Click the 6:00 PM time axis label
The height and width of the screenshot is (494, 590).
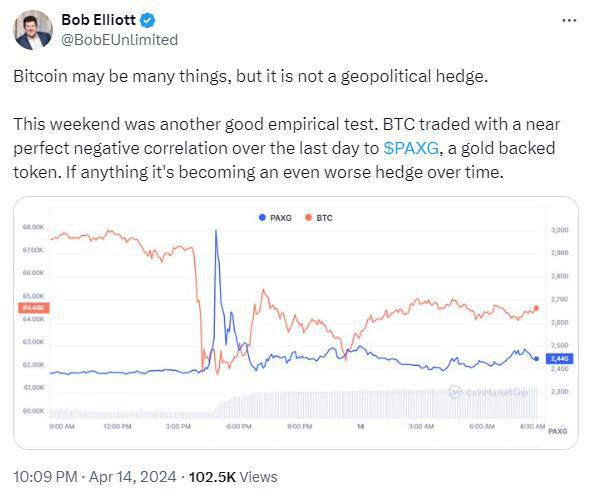(239, 426)
